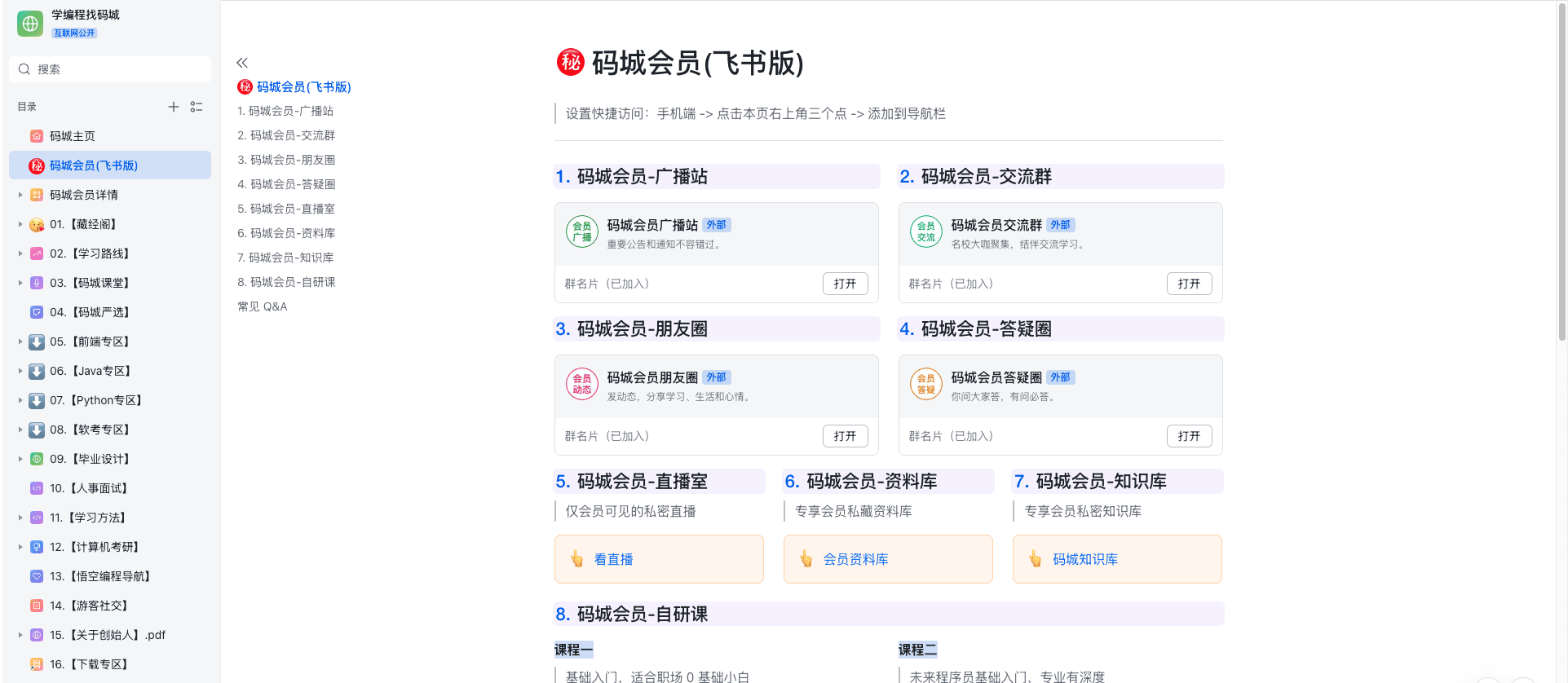Screen dimensions: 1568x683
Task: Click the 会员交流 group avatar icon
Action: coord(926,231)
